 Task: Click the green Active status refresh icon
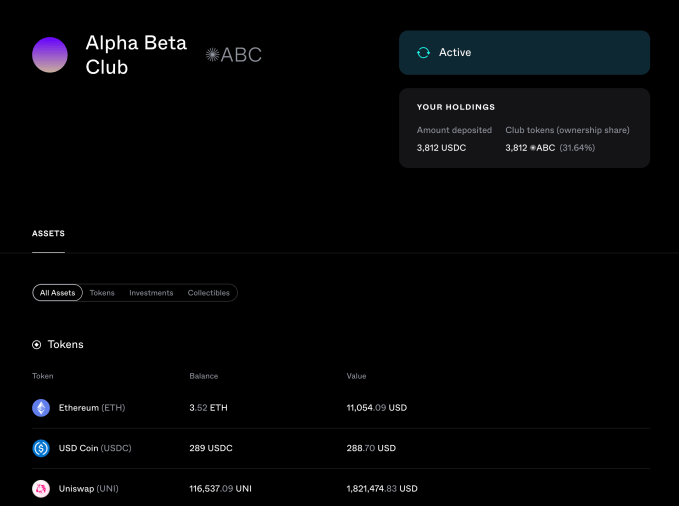tap(423, 52)
